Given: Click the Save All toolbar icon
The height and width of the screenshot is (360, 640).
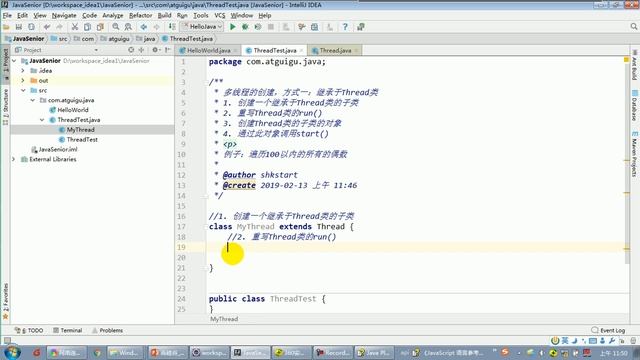Looking at the screenshot, I should coord(18,27).
